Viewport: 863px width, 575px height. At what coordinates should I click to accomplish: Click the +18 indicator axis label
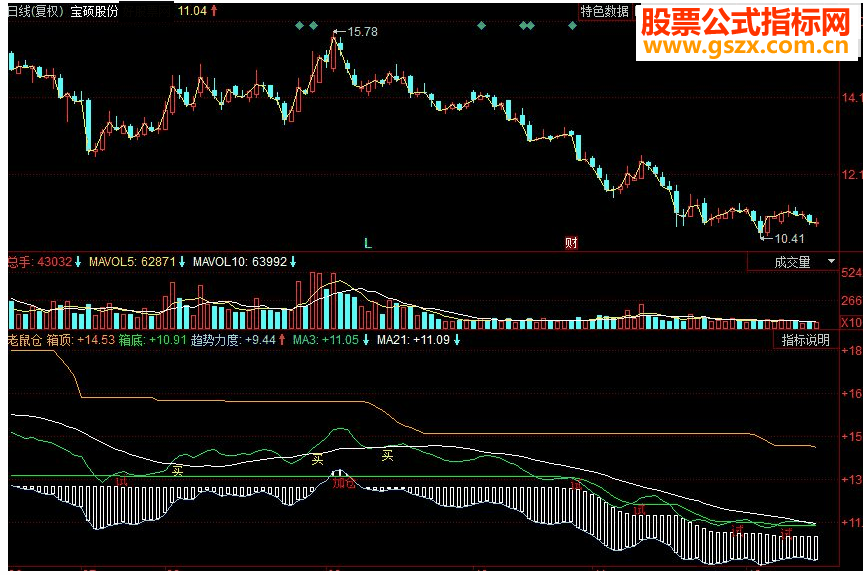(851, 351)
